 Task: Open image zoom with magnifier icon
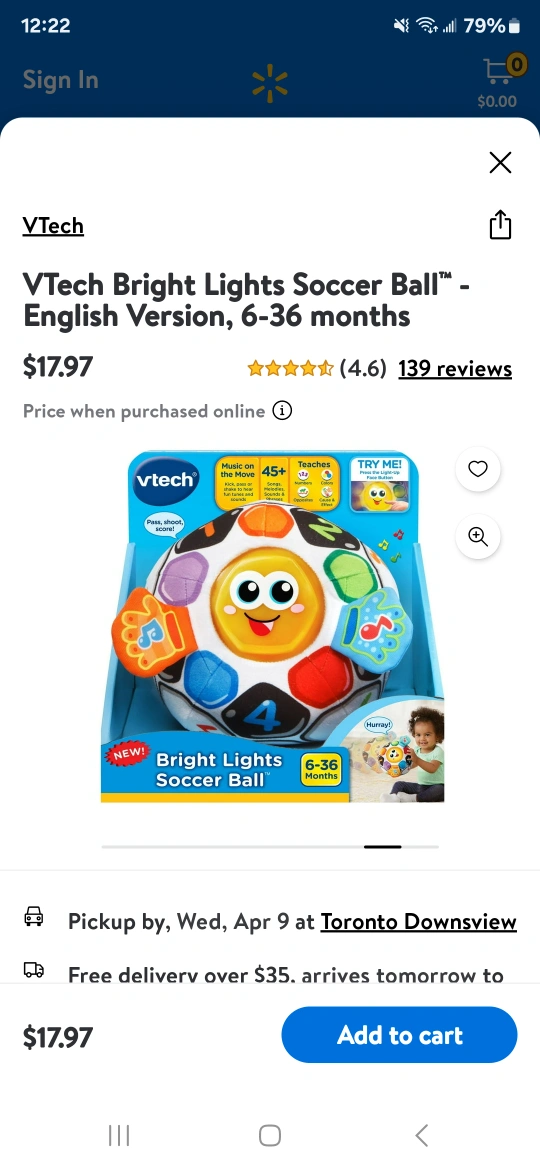[477, 536]
